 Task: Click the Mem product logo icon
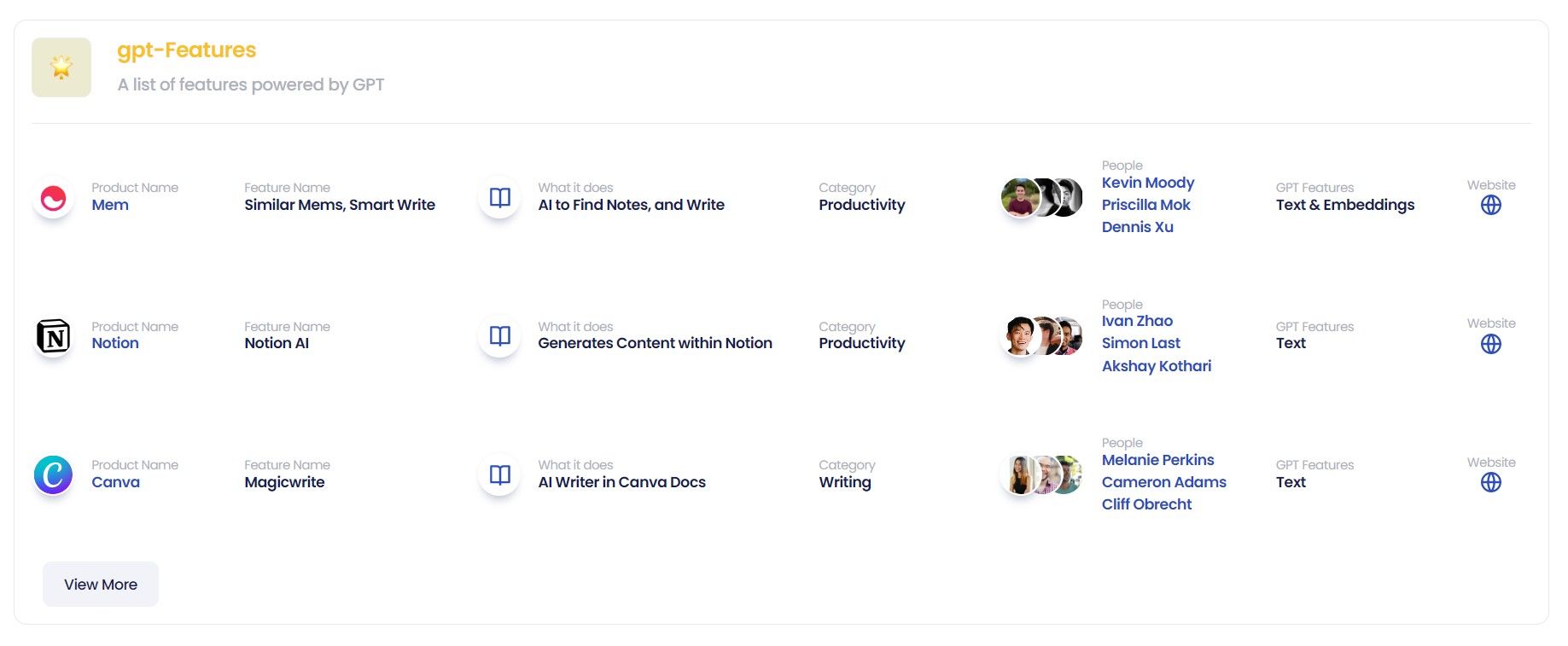coord(53,198)
